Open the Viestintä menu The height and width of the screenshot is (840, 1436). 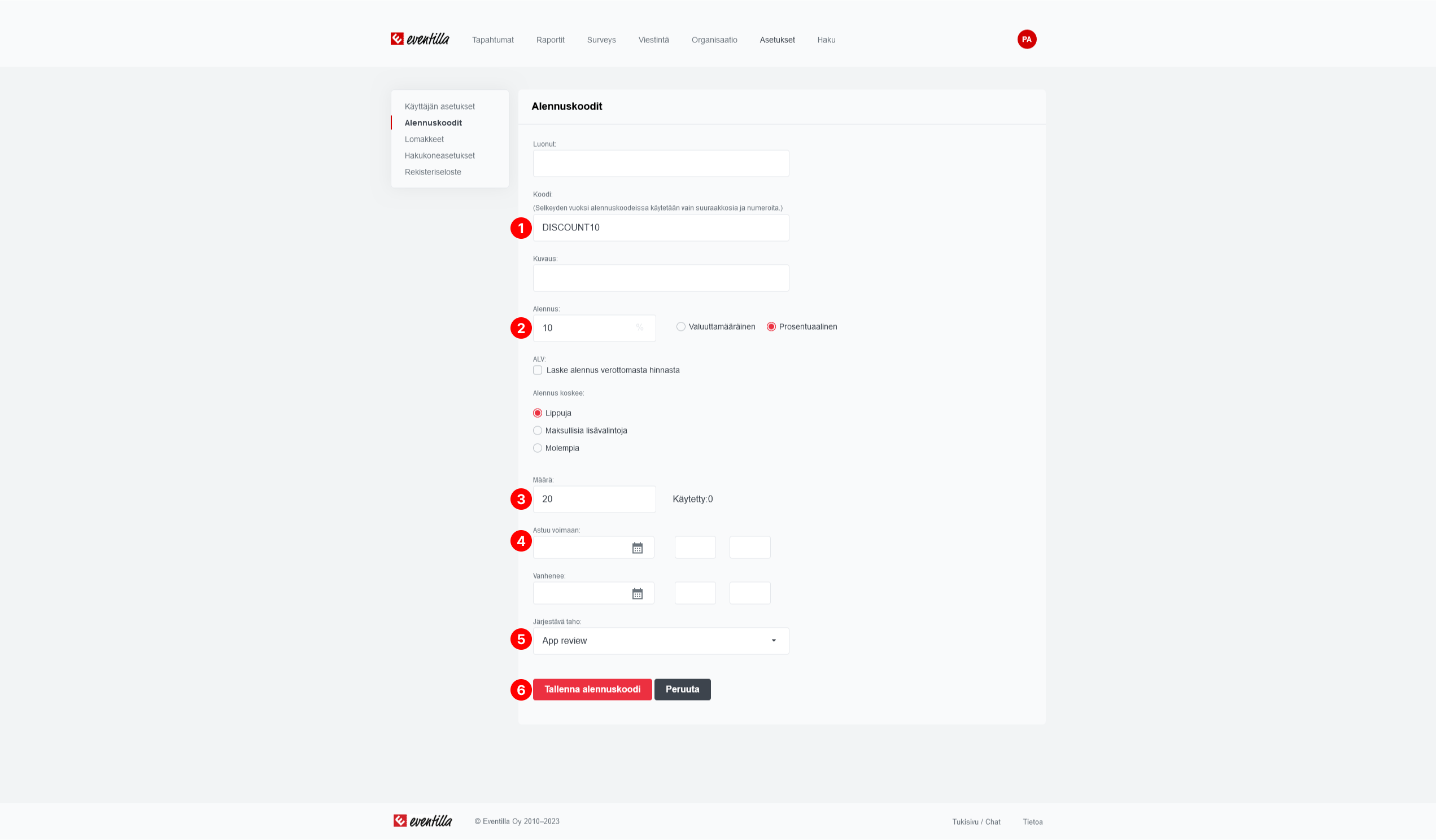pyautogui.click(x=653, y=40)
